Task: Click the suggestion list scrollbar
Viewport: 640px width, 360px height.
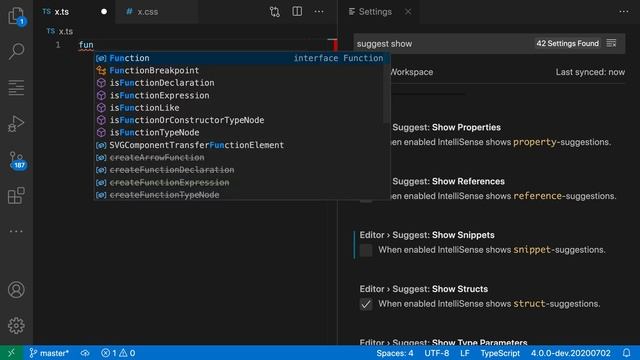Action: pyautogui.click(x=387, y=88)
